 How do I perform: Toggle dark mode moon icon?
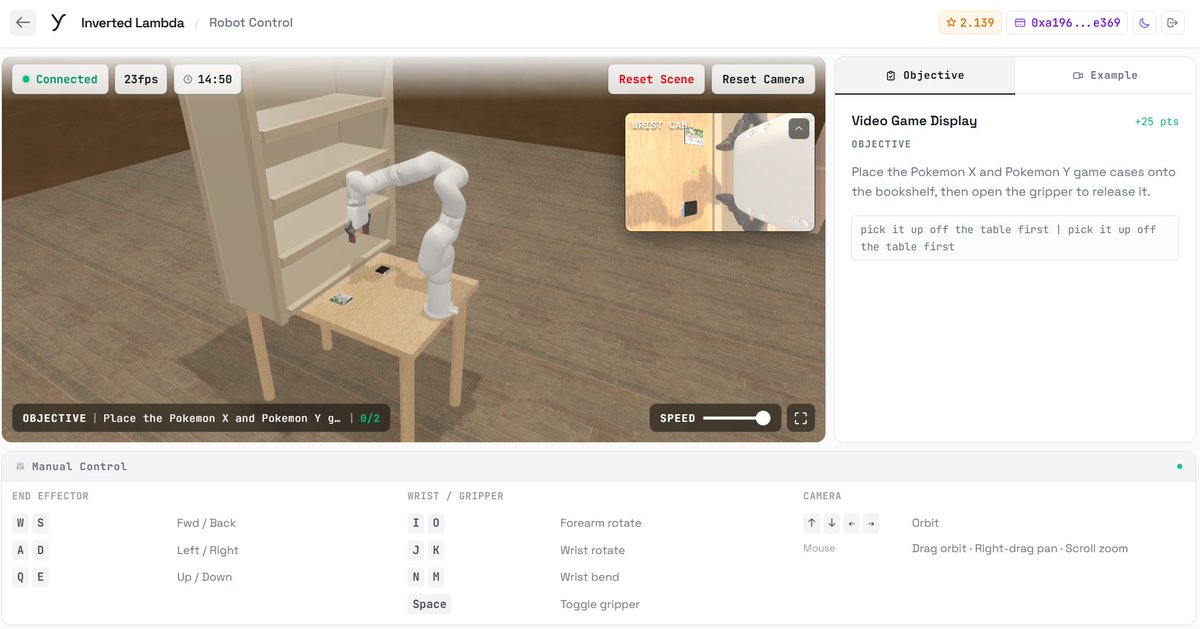[x=1145, y=23]
